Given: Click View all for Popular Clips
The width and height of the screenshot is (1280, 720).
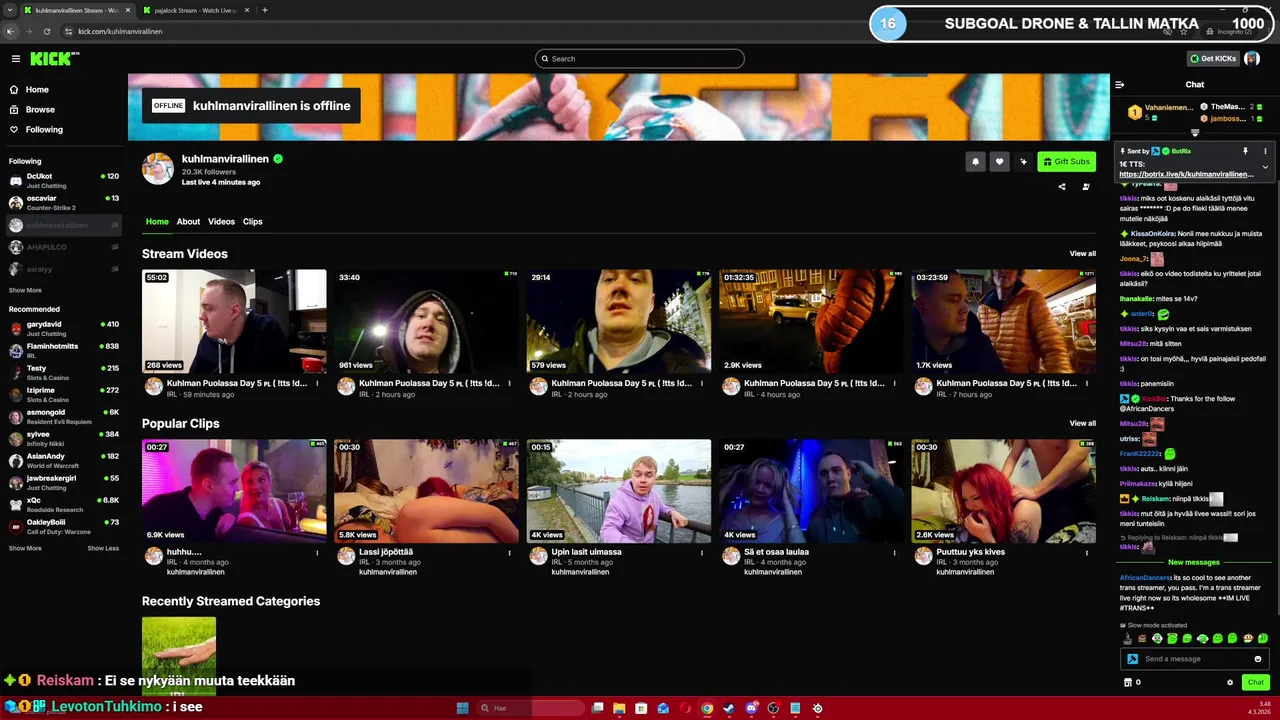Looking at the screenshot, I should point(1082,423).
